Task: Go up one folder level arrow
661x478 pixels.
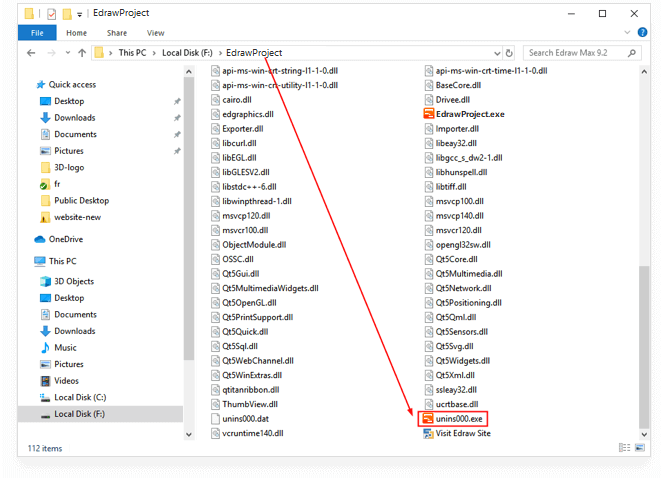Action: pyautogui.click(x=82, y=53)
